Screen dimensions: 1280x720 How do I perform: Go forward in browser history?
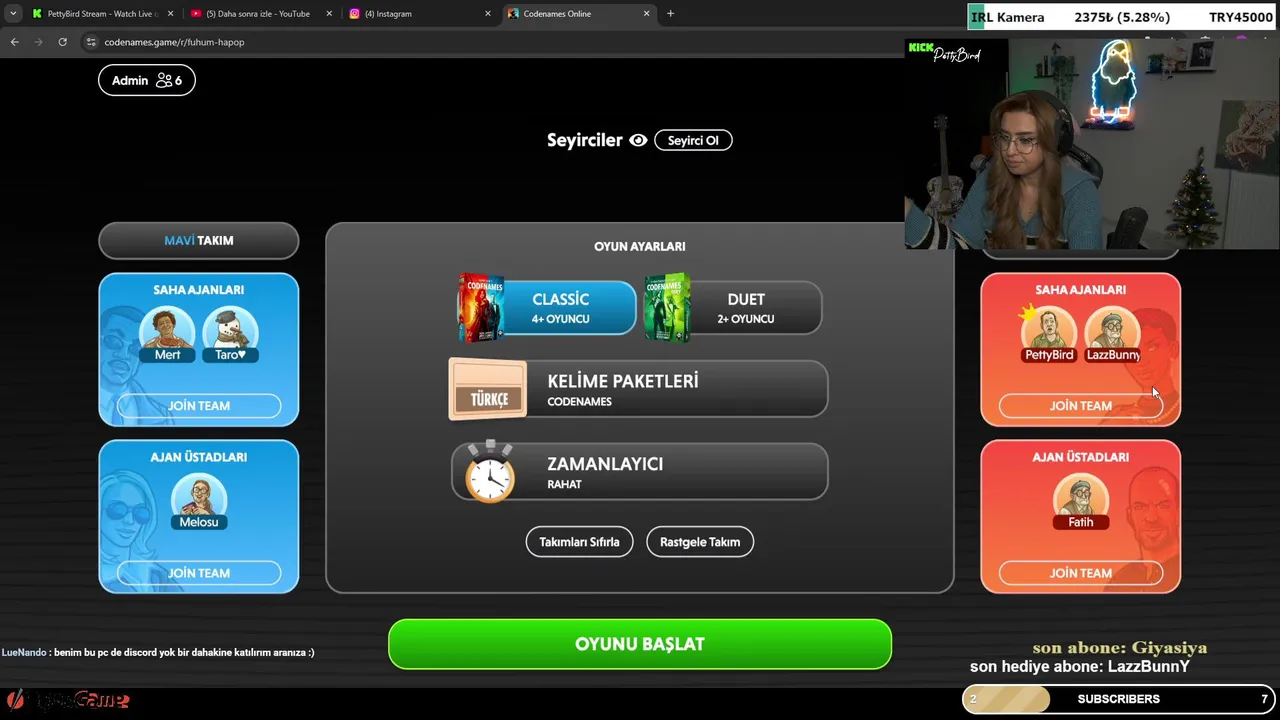pos(38,42)
